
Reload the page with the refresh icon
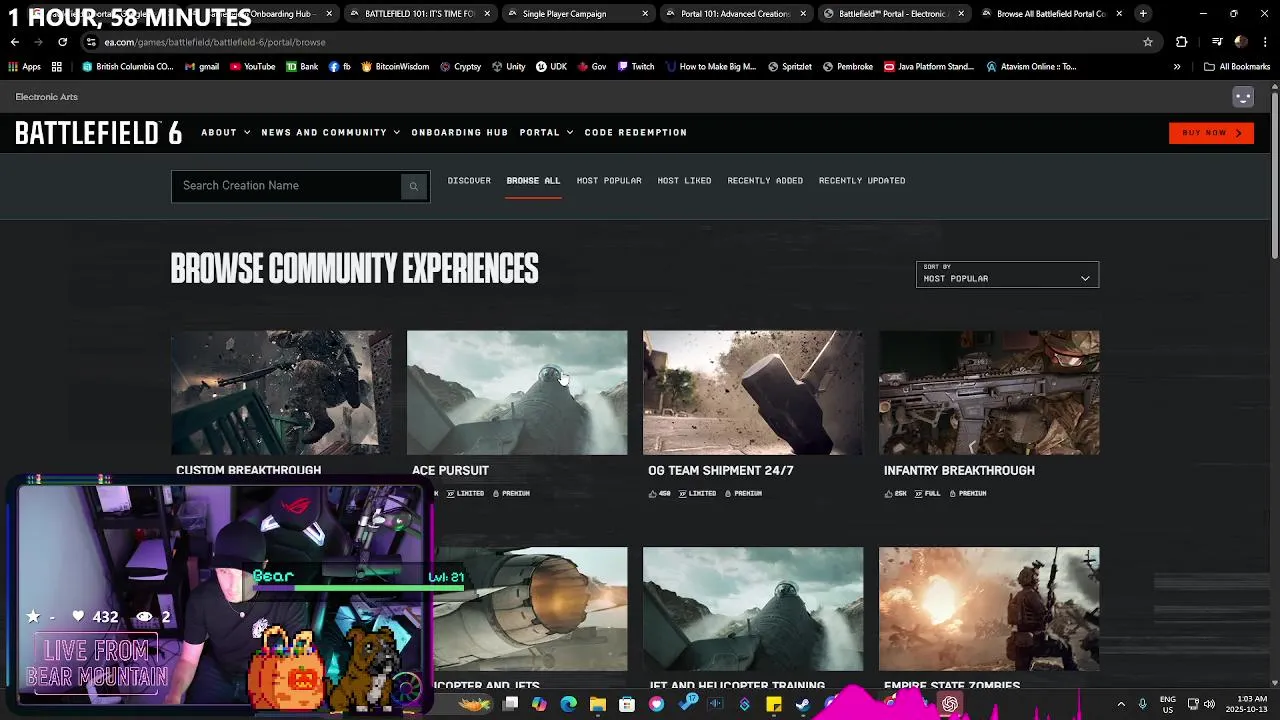click(x=62, y=42)
